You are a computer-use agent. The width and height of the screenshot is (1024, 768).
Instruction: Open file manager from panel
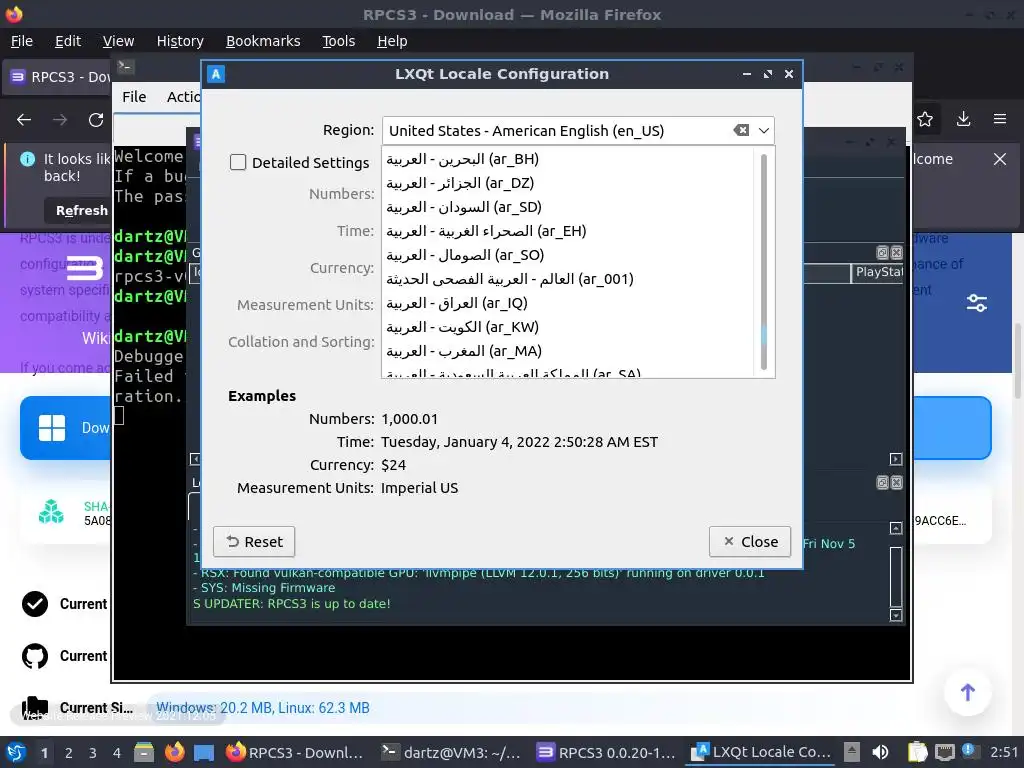144,752
